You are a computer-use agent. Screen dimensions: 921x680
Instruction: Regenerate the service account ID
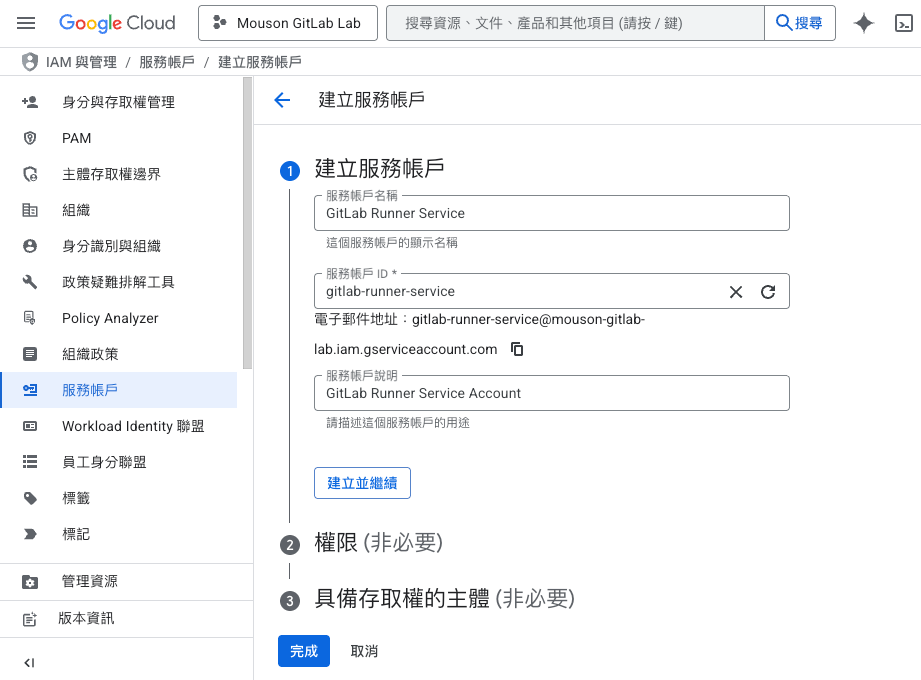coord(768,292)
